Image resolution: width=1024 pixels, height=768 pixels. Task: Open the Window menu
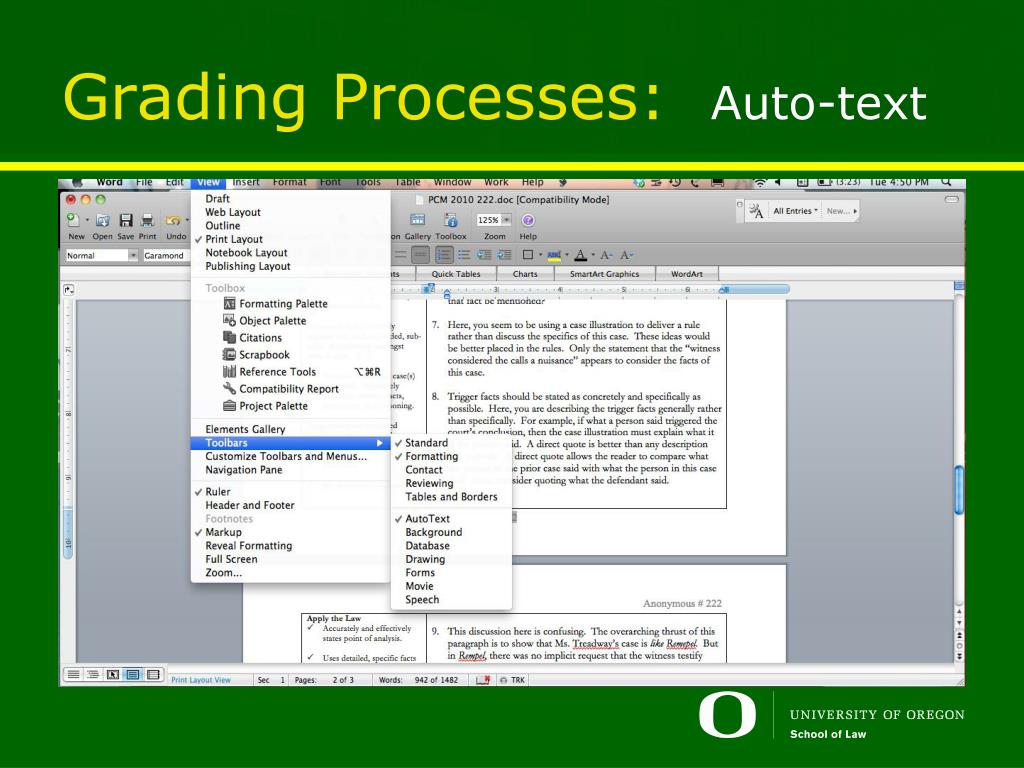[452, 182]
